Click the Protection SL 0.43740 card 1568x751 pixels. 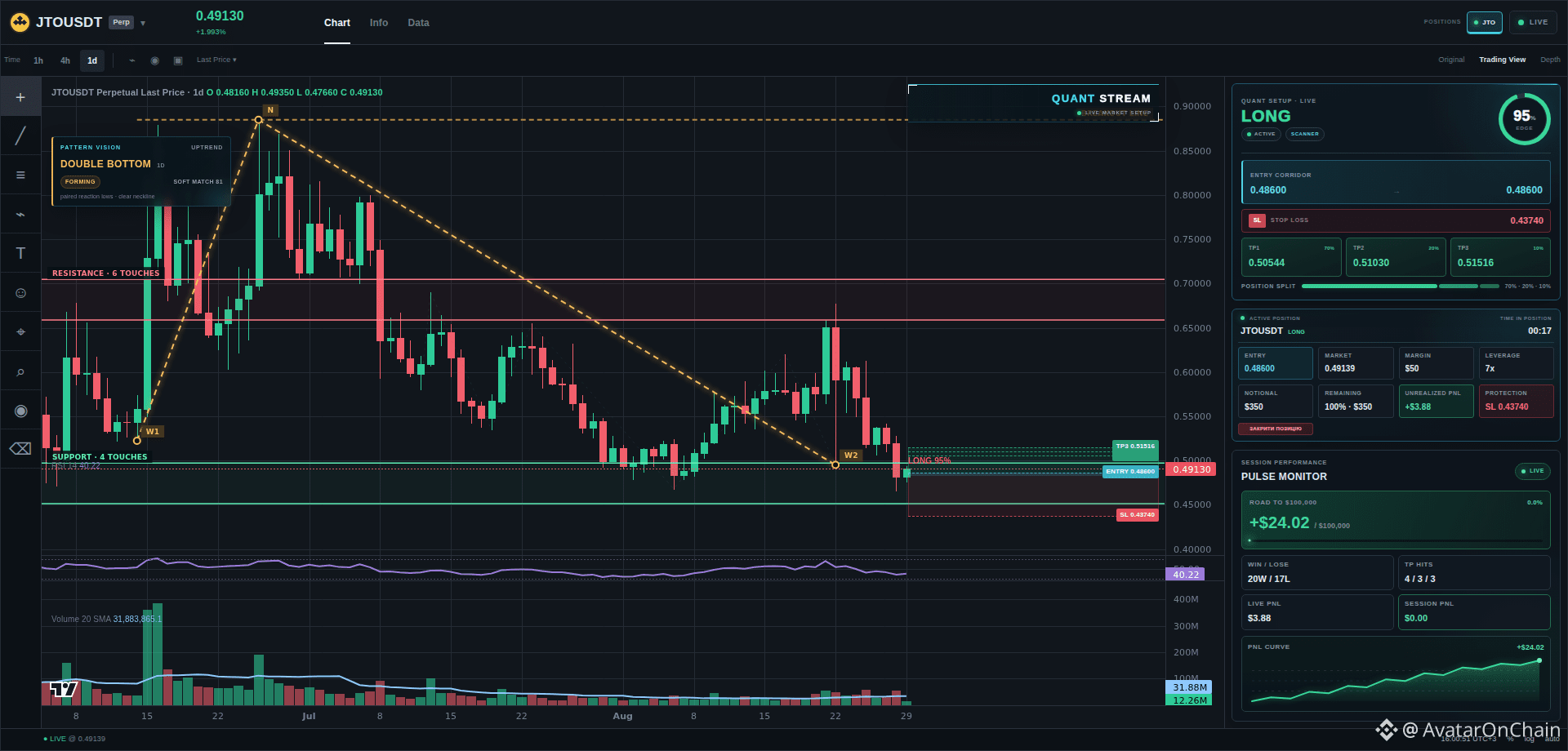[x=1516, y=401]
